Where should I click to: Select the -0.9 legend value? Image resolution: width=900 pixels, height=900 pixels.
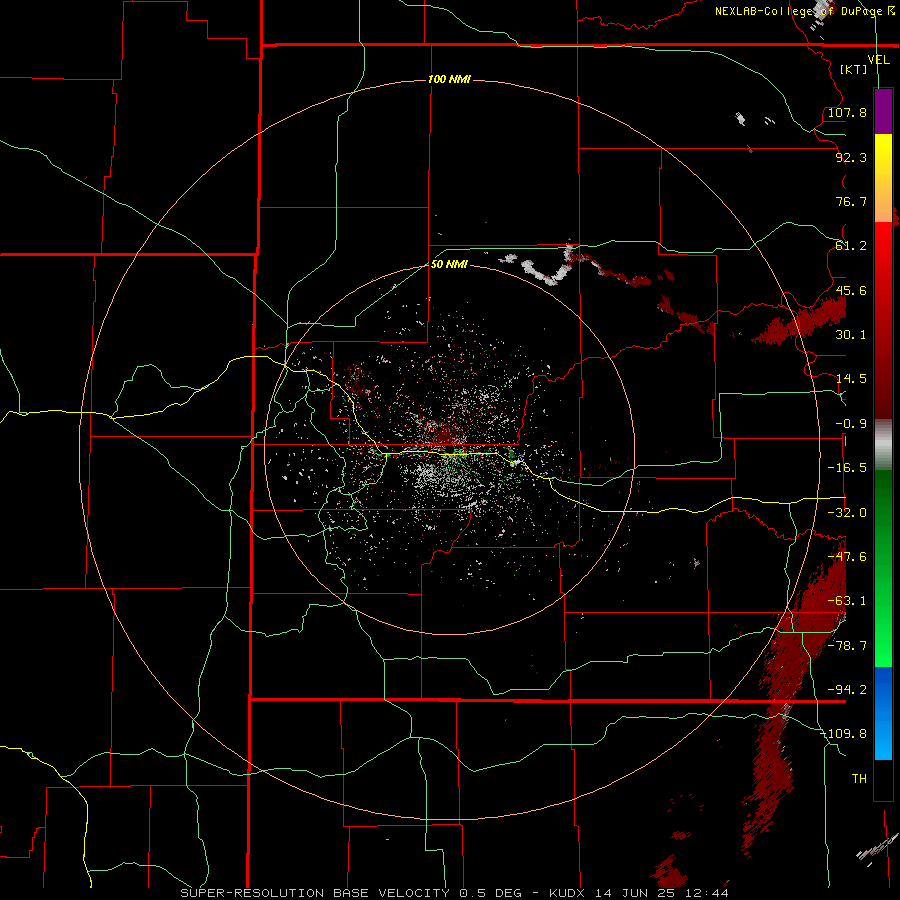coord(851,424)
